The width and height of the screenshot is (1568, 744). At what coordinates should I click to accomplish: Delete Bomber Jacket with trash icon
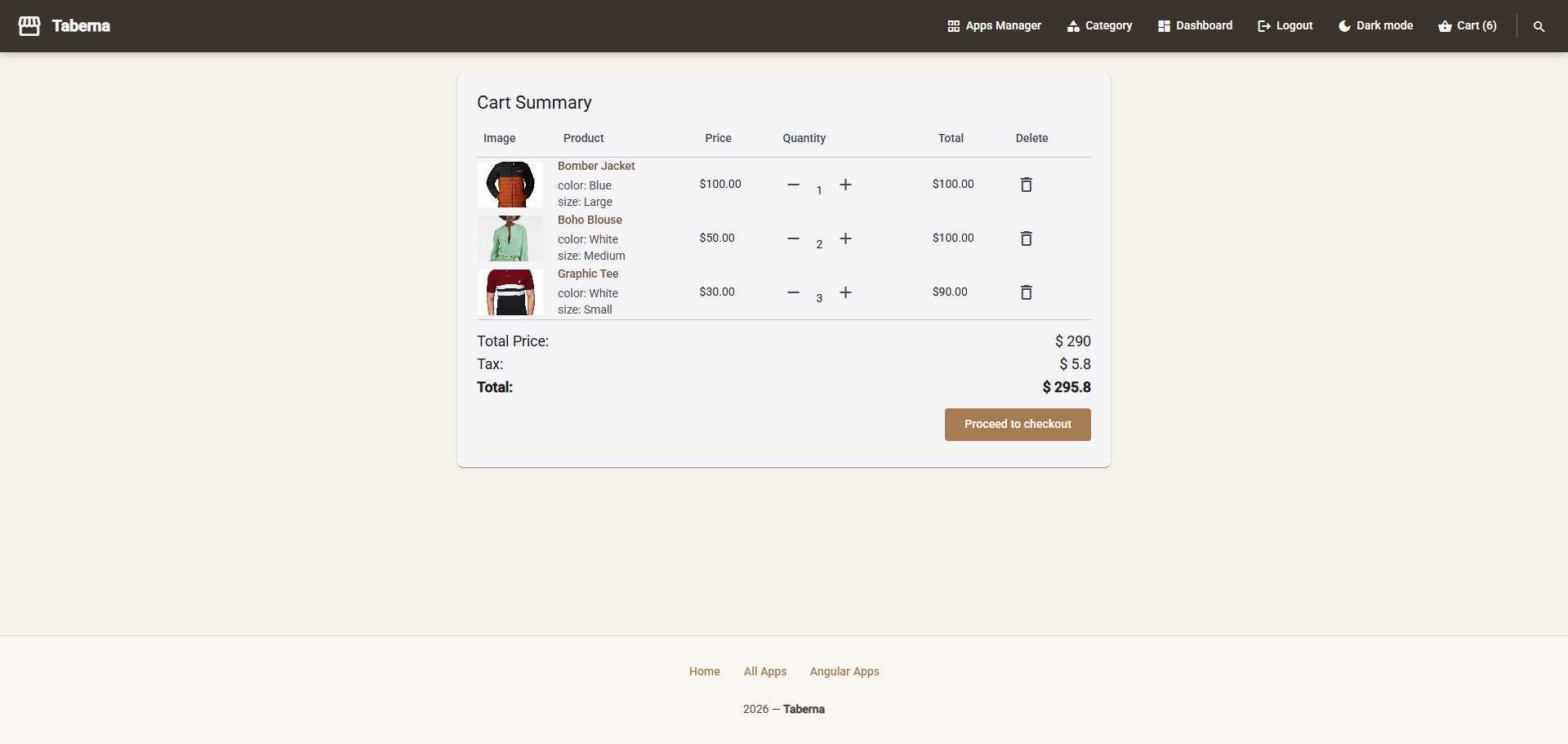click(1027, 185)
